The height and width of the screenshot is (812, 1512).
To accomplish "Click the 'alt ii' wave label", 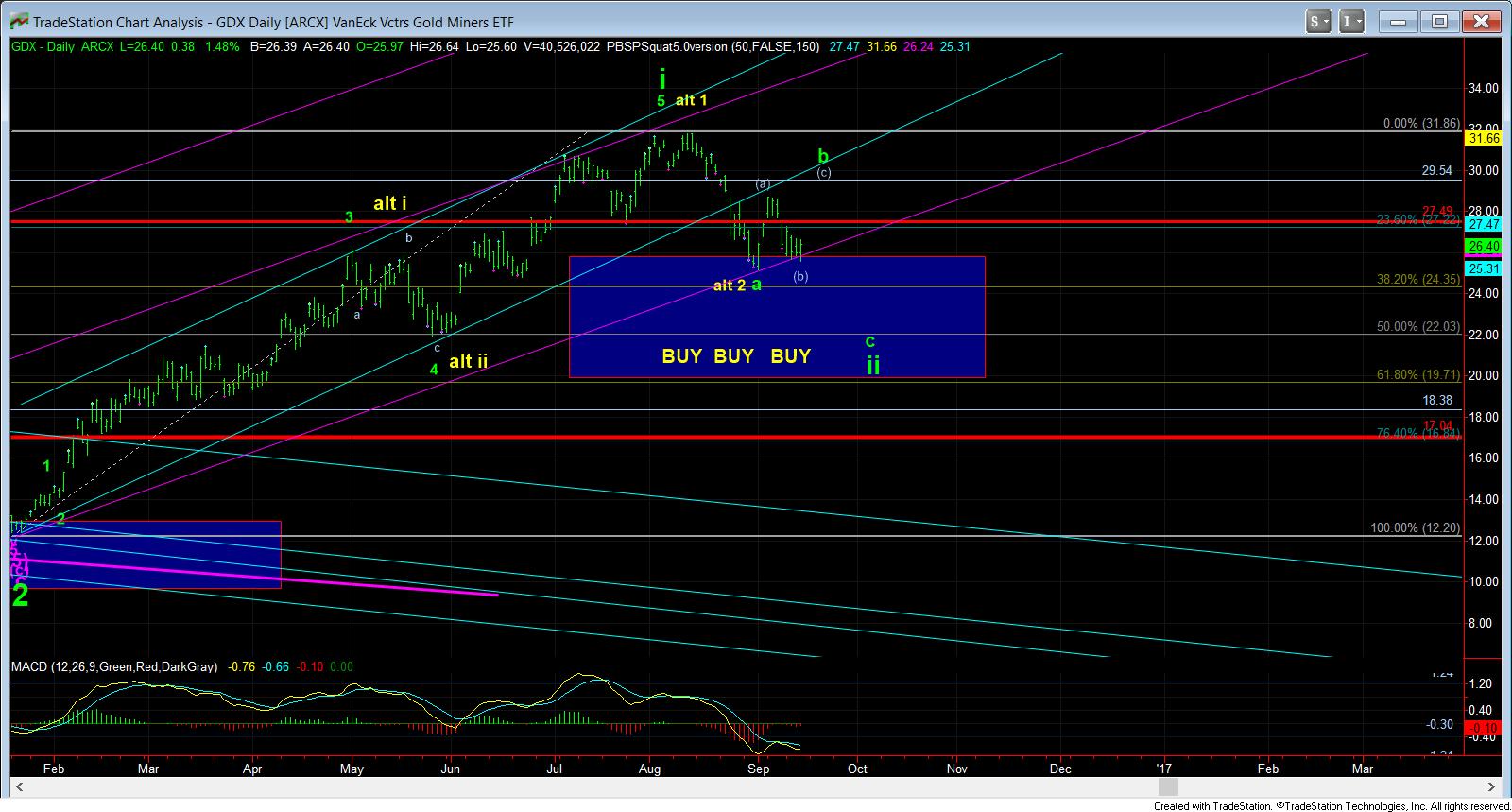I will click(468, 361).
